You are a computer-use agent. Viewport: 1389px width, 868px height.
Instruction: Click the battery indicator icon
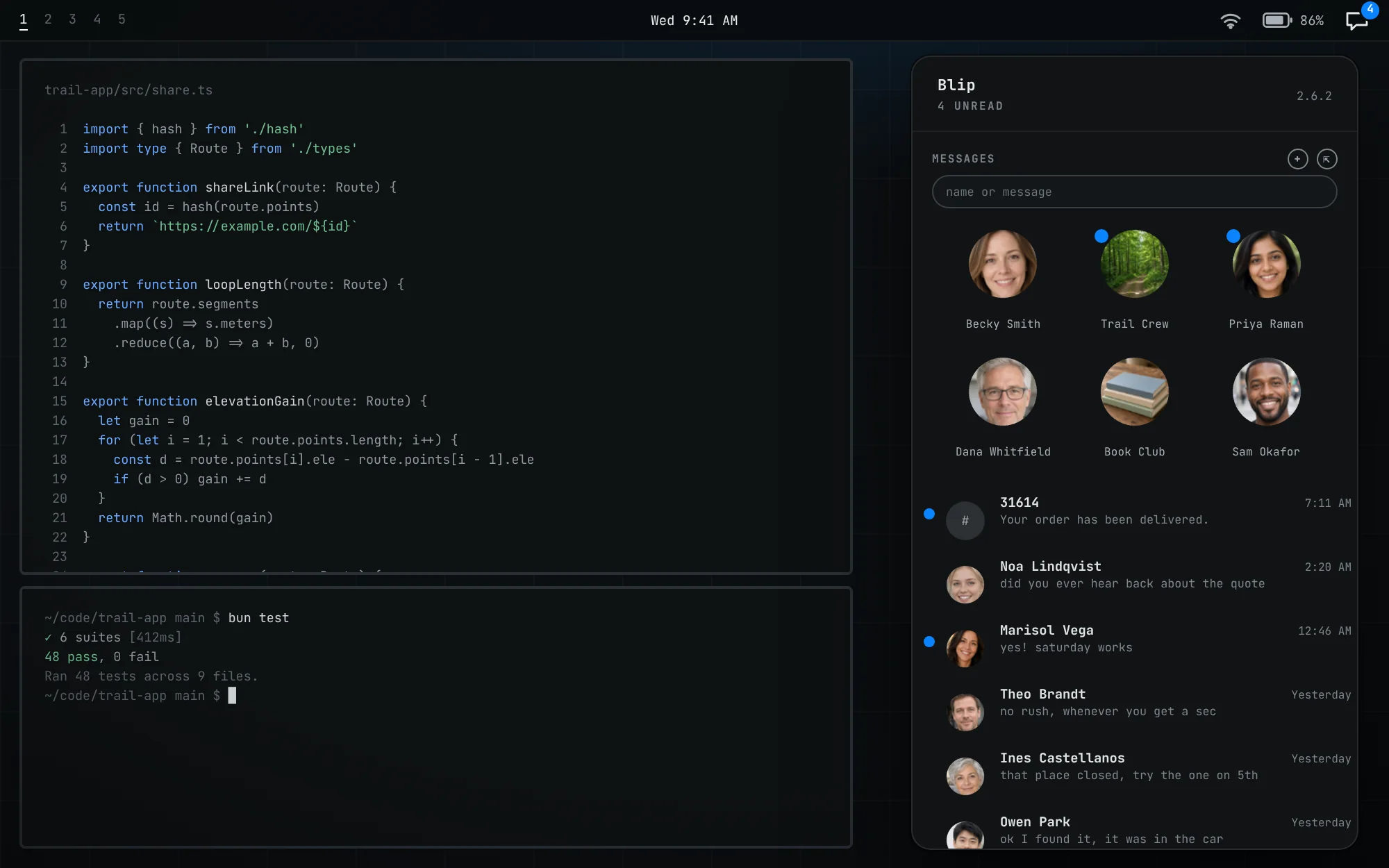pyautogui.click(x=1276, y=20)
